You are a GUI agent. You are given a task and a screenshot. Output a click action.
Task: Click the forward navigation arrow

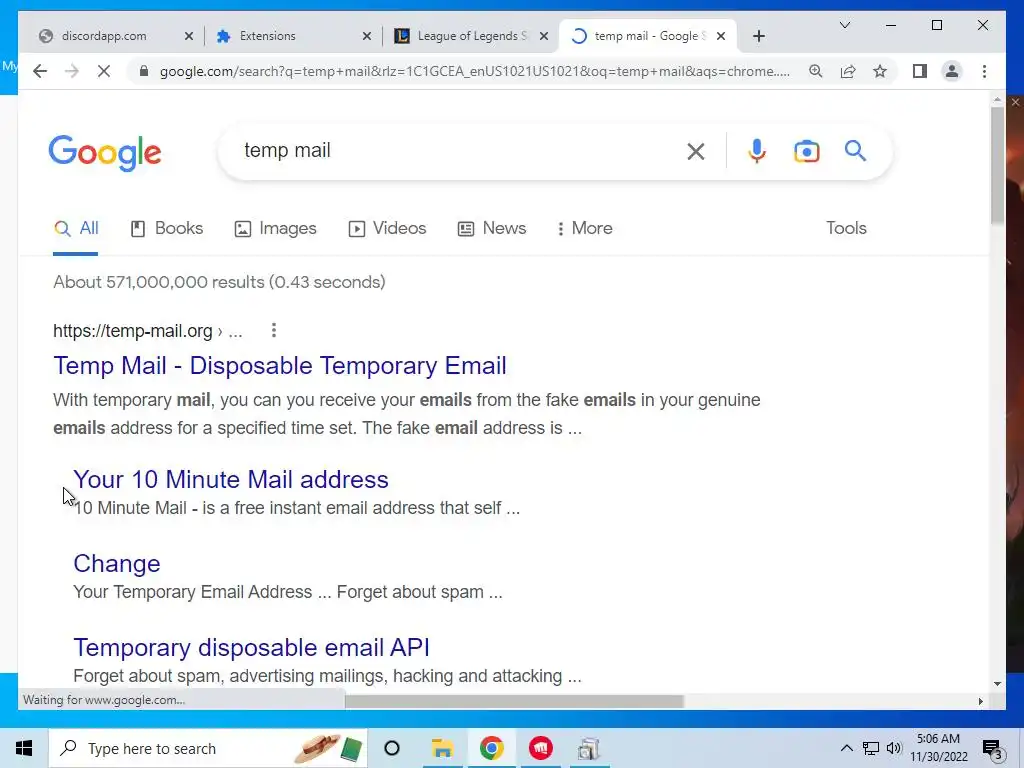[x=72, y=71]
